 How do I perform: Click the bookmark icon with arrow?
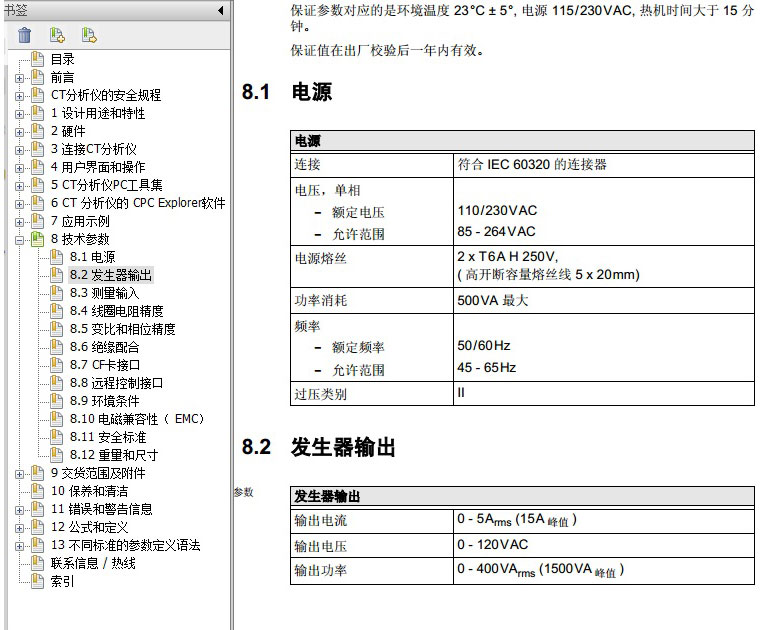click(89, 36)
